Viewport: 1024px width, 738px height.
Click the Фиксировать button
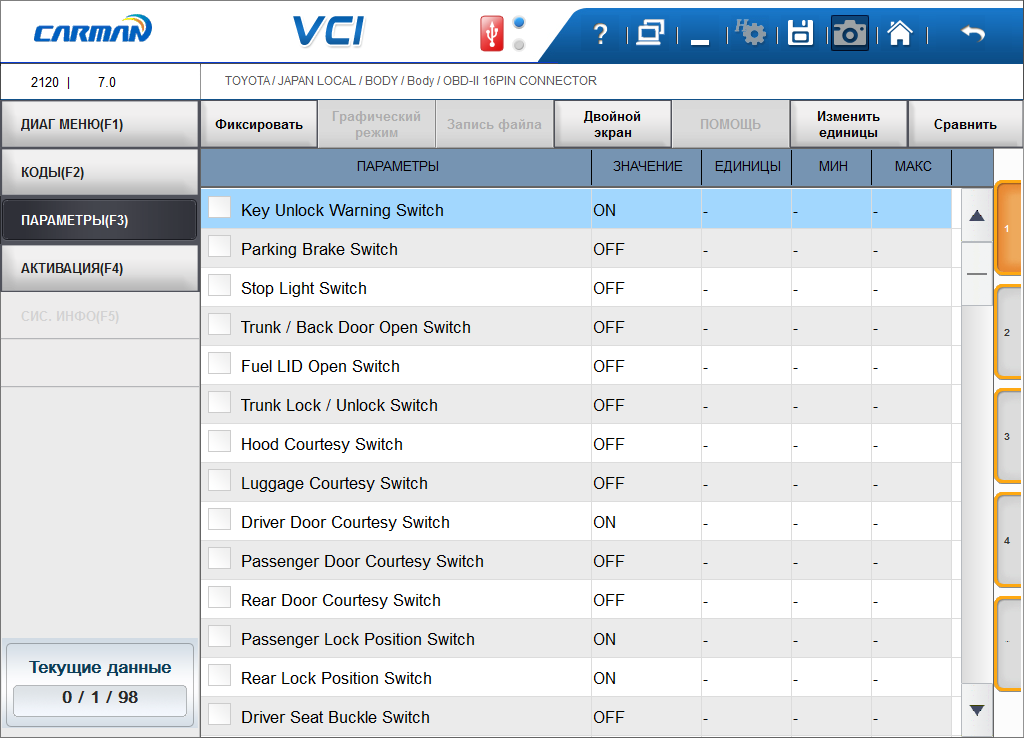tap(259, 124)
